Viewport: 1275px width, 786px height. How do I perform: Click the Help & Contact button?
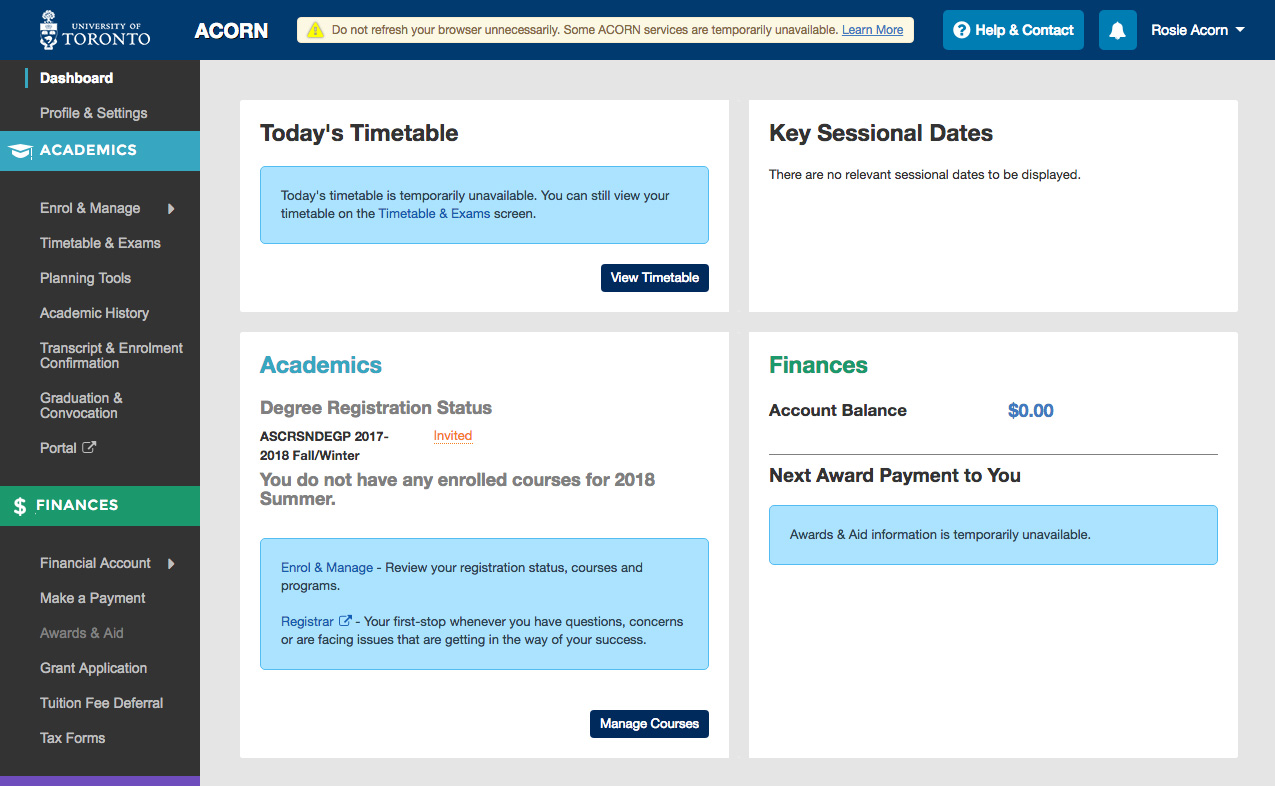pos(1013,30)
